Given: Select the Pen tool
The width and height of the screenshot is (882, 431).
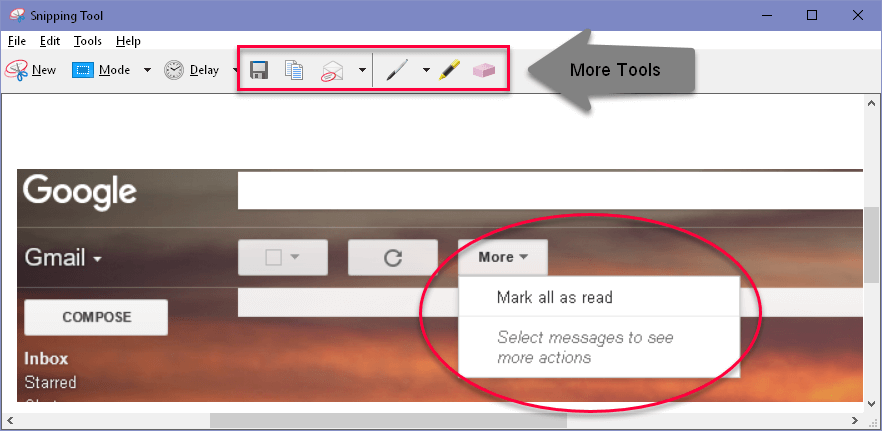Looking at the screenshot, I should (397, 70).
